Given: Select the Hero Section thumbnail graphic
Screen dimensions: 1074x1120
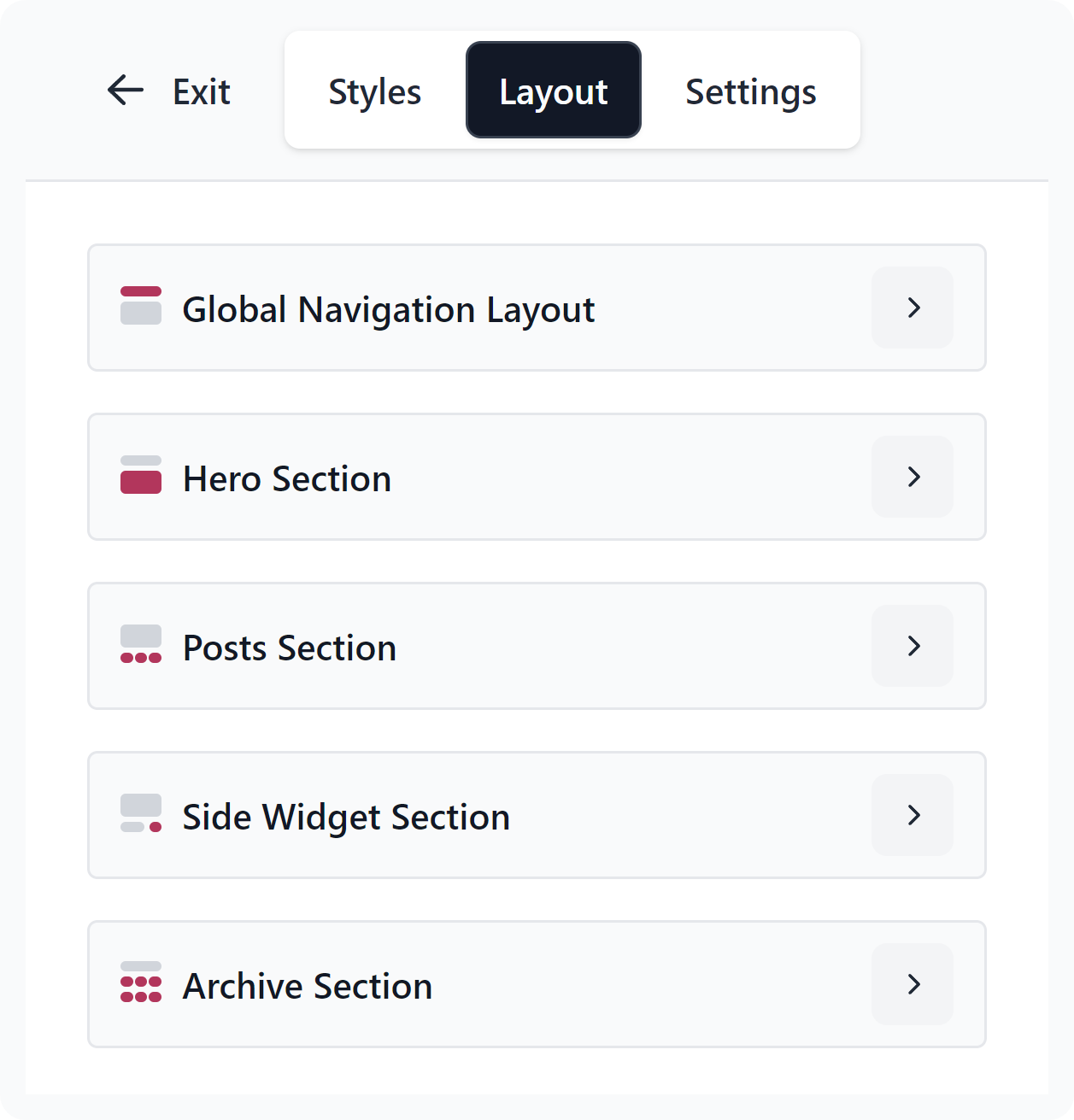Looking at the screenshot, I should [x=140, y=477].
